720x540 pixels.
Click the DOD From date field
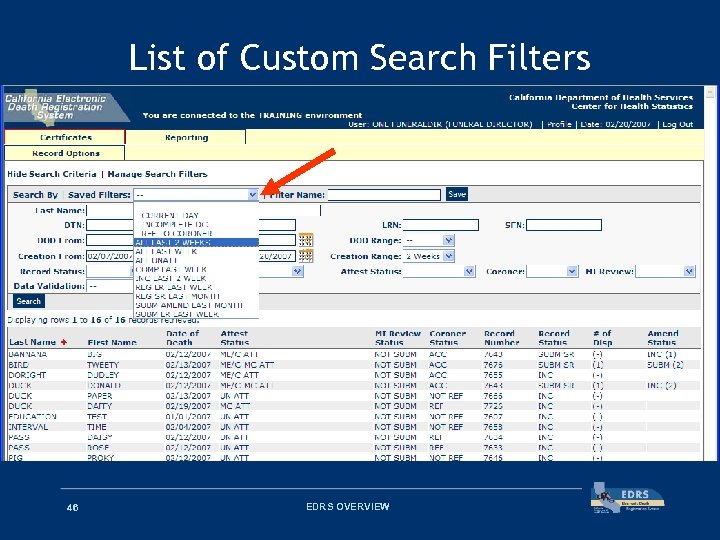click(x=110, y=240)
